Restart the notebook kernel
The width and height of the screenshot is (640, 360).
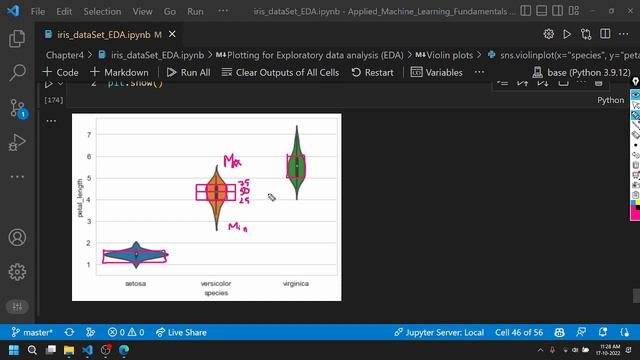click(373, 72)
